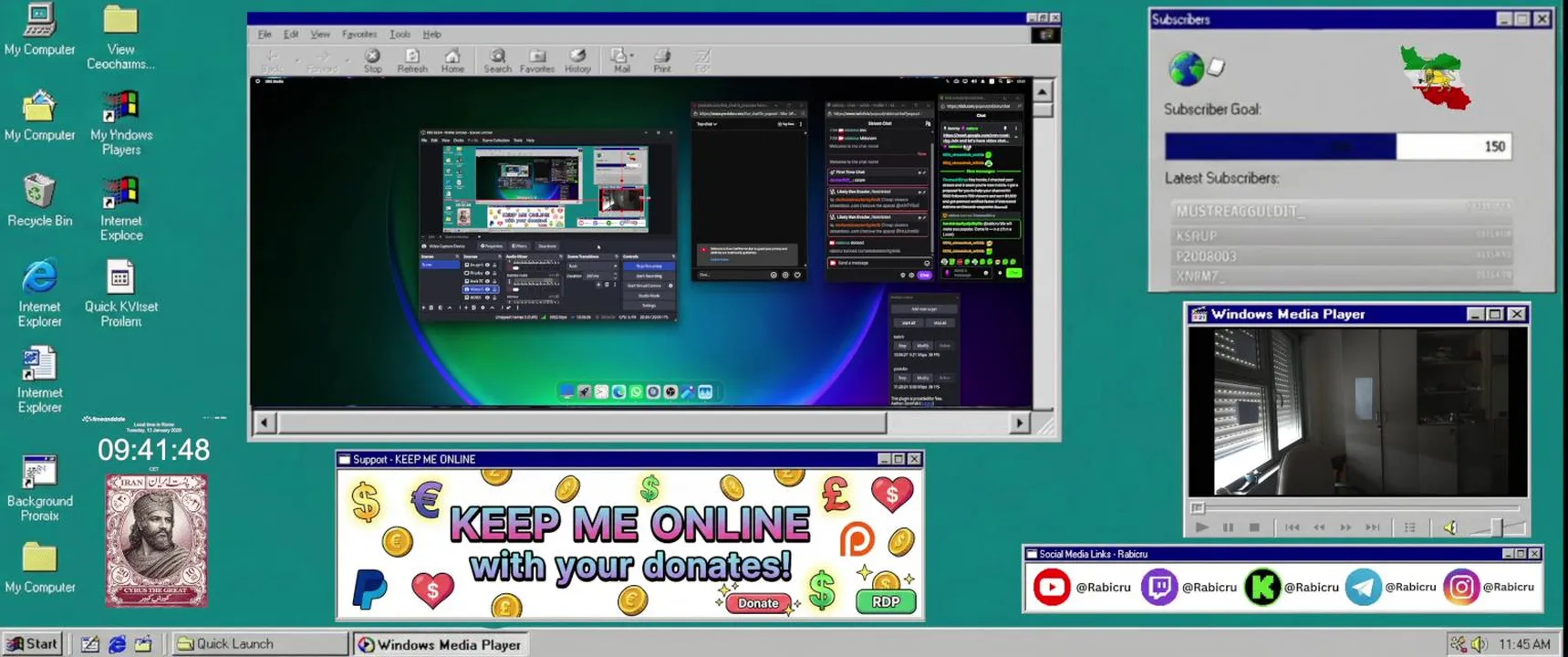The height and width of the screenshot is (657, 1568).
Task: Open Search from the browser toolbar
Action: (497, 60)
